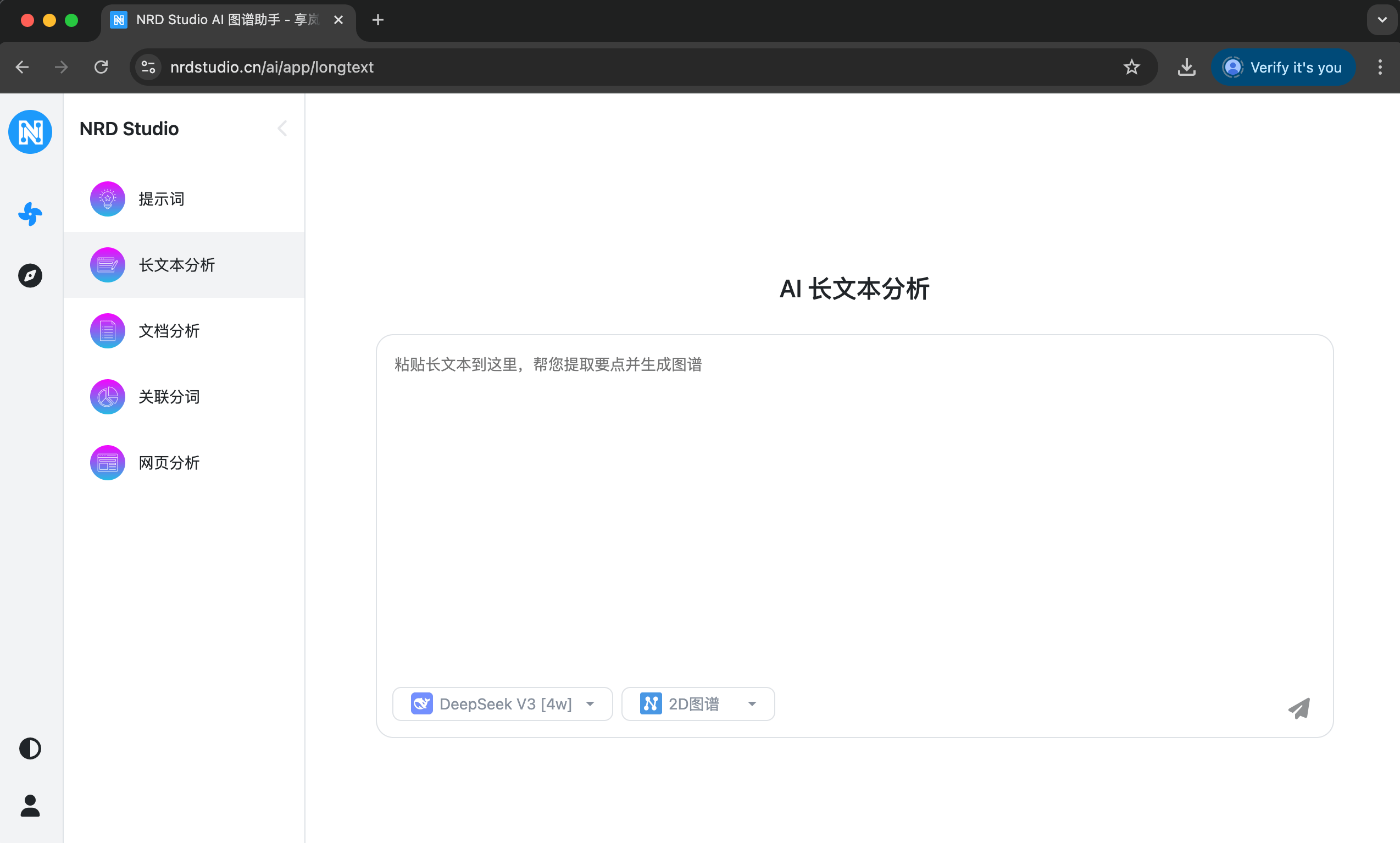Viewport: 1400px width, 843px height.
Task: Click the NRD Studio logo icon
Action: [30, 132]
